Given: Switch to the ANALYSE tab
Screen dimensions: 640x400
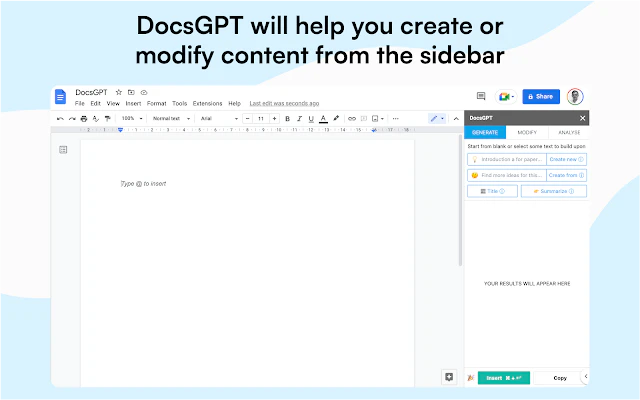Looking at the screenshot, I should [x=569, y=132].
